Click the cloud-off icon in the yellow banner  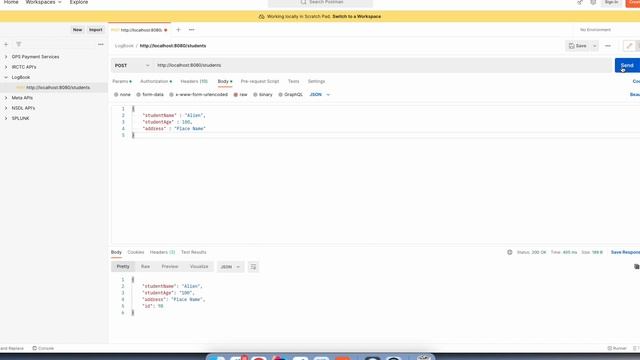[x=262, y=17]
